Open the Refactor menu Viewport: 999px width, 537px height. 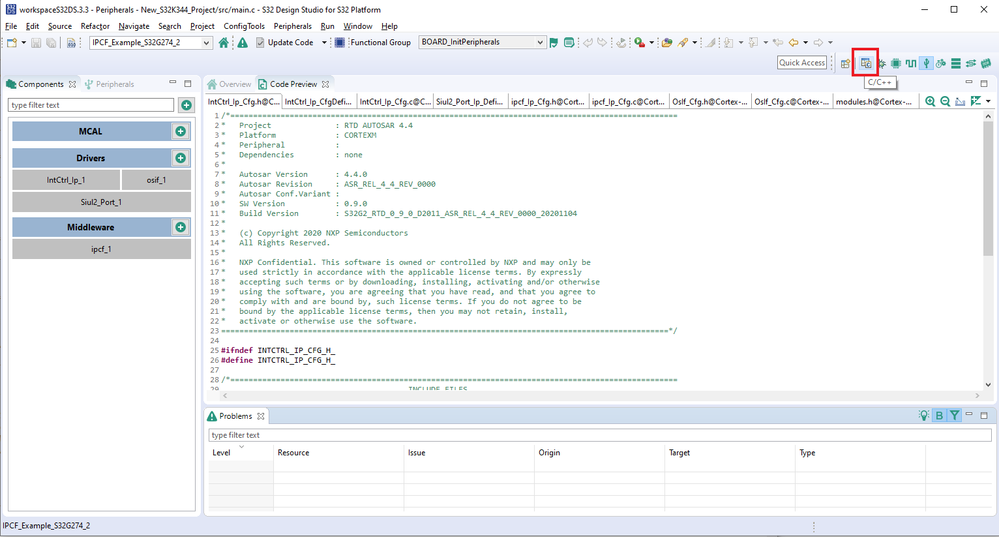[x=95, y=26]
